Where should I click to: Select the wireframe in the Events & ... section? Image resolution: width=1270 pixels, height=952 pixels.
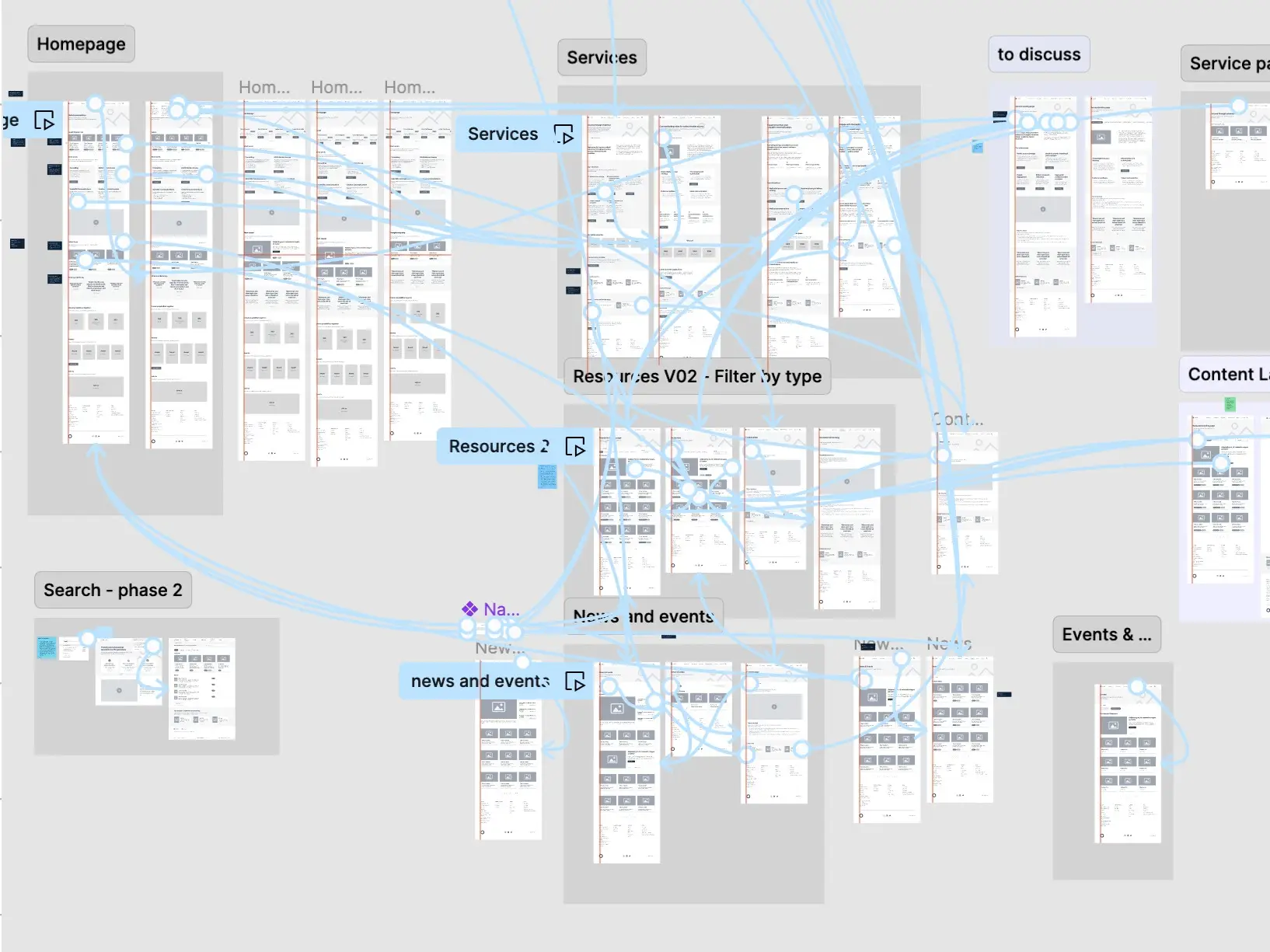click(1129, 764)
